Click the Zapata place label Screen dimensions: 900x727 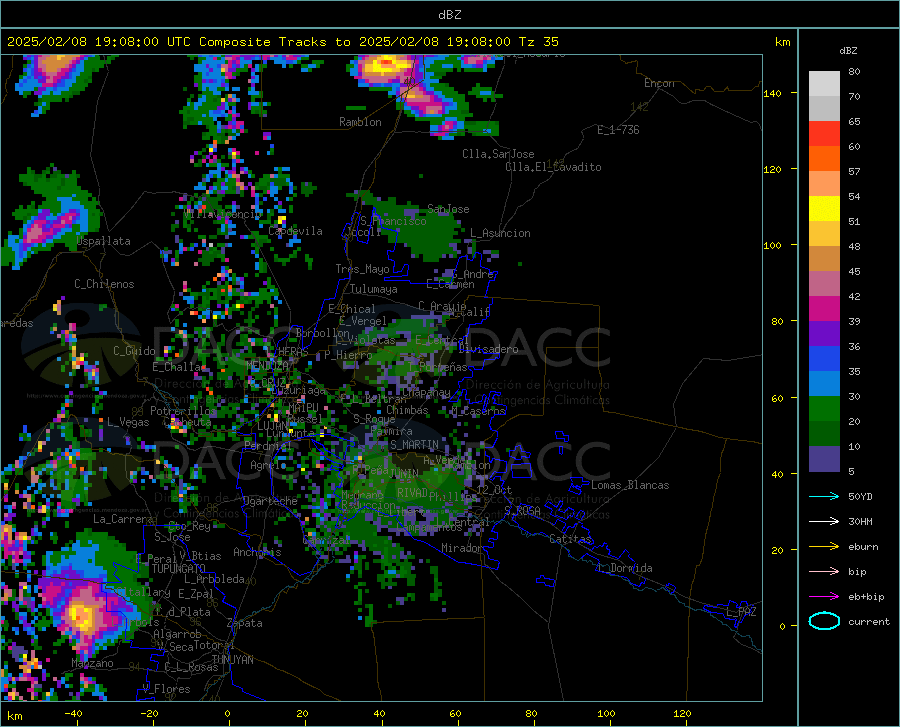point(245,623)
